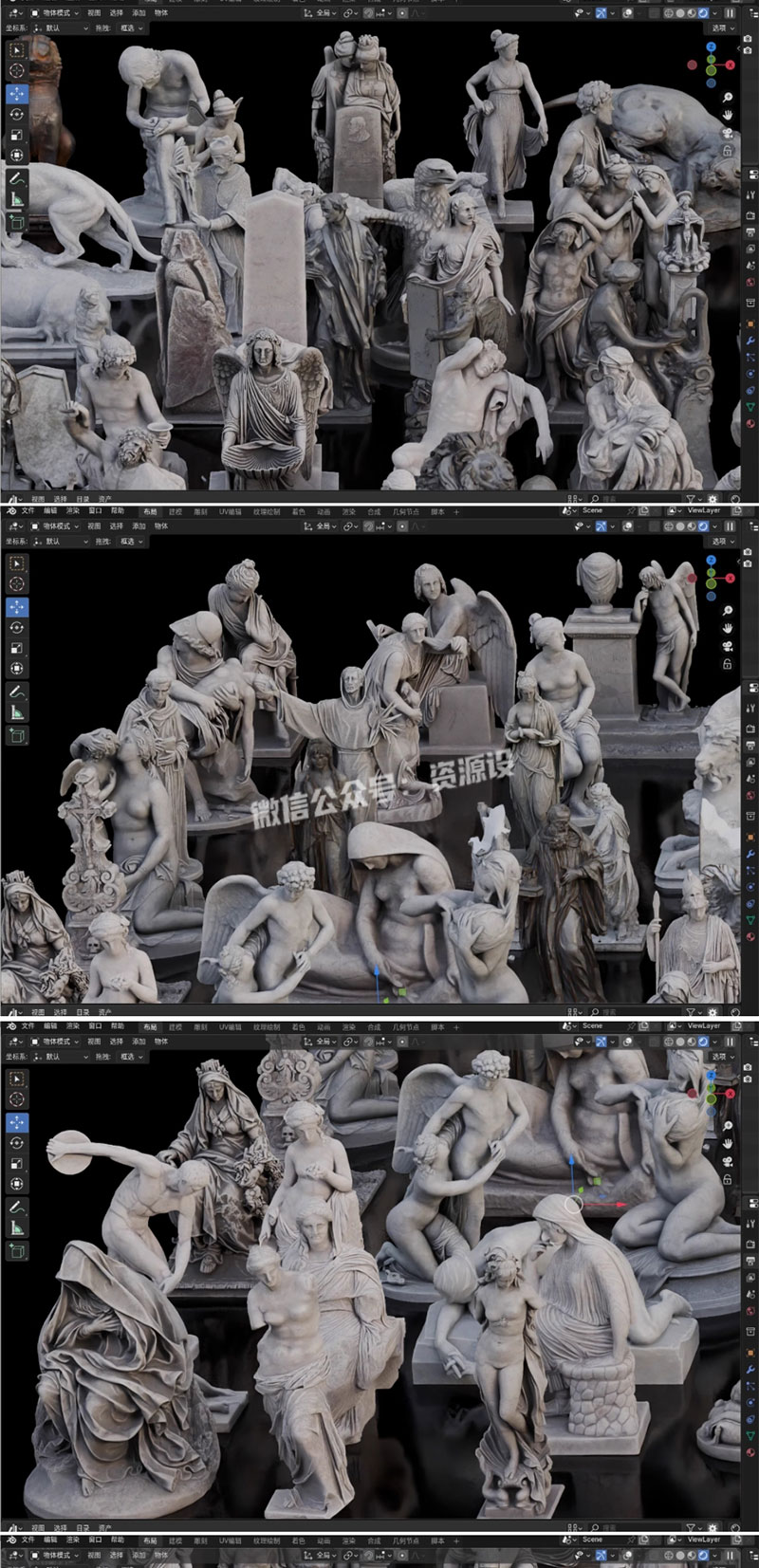Image resolution: width=759 pixels, height=1568 pixels.
Task: Pick the Cursor tool in the top Blender window
Action: point(17,70)
